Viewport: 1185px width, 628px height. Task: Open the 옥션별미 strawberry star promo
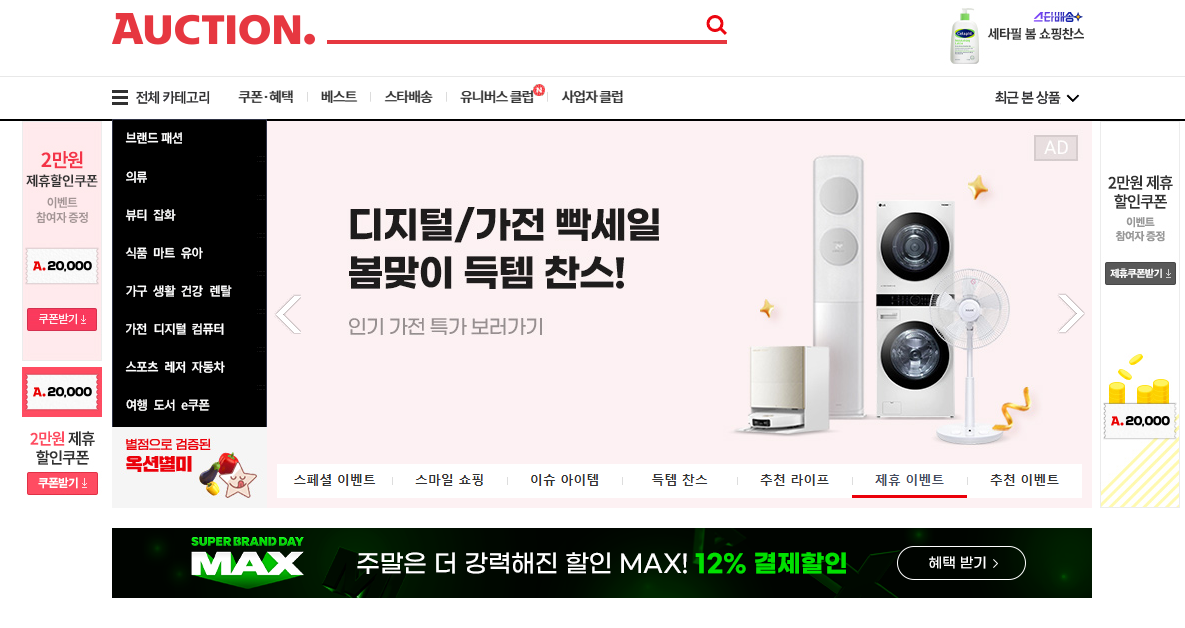point(190,467)
